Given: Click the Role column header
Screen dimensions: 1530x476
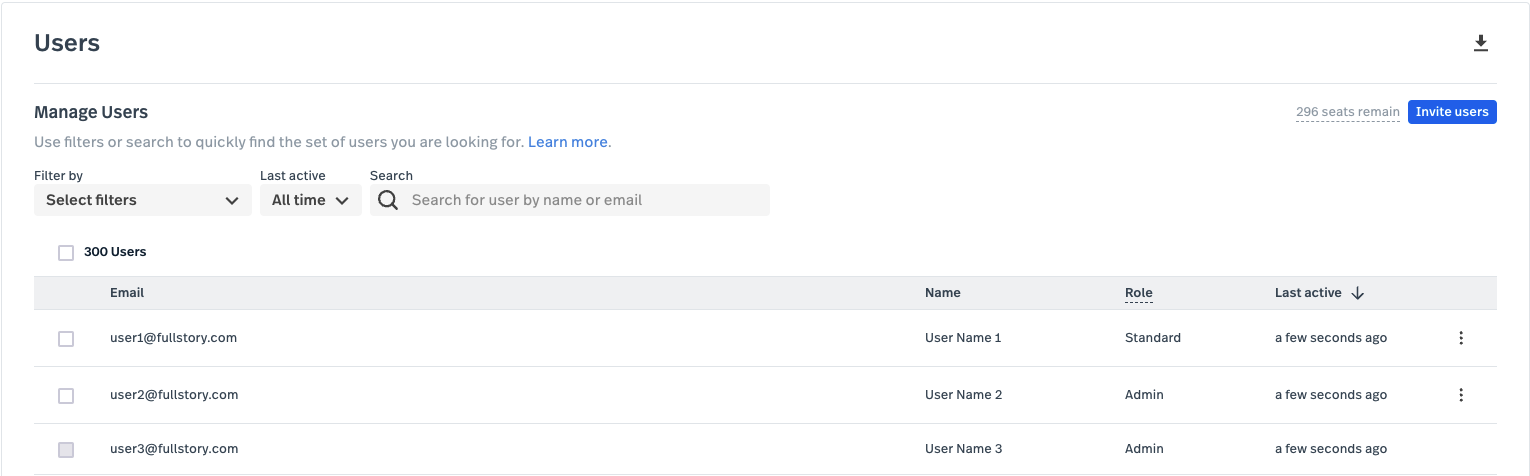Looking at the screenshot, I should (x=1138, y=293).
